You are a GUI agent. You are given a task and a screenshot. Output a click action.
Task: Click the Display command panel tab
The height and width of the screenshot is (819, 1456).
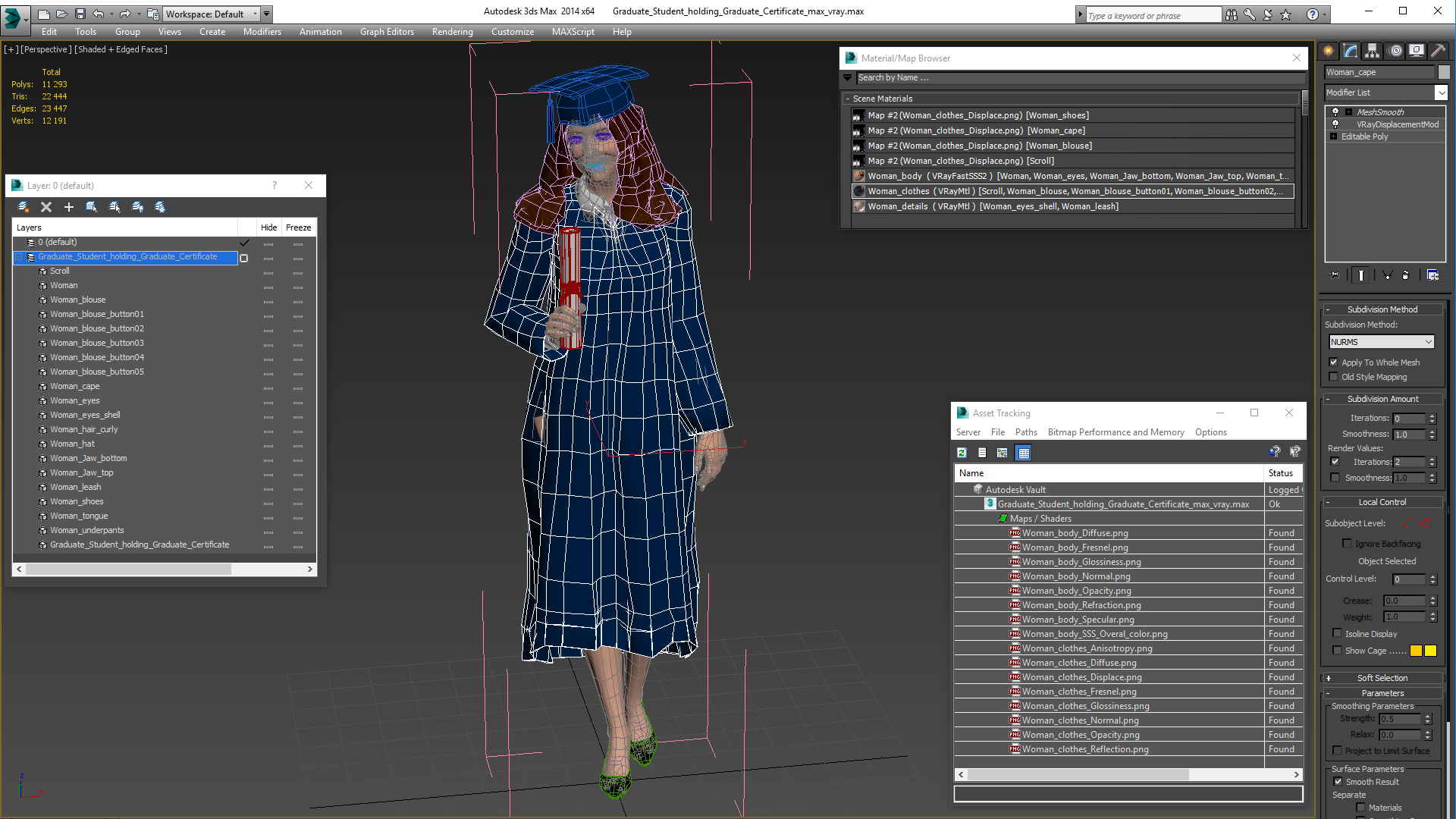pyautogui.click(x=1416, y=51)
